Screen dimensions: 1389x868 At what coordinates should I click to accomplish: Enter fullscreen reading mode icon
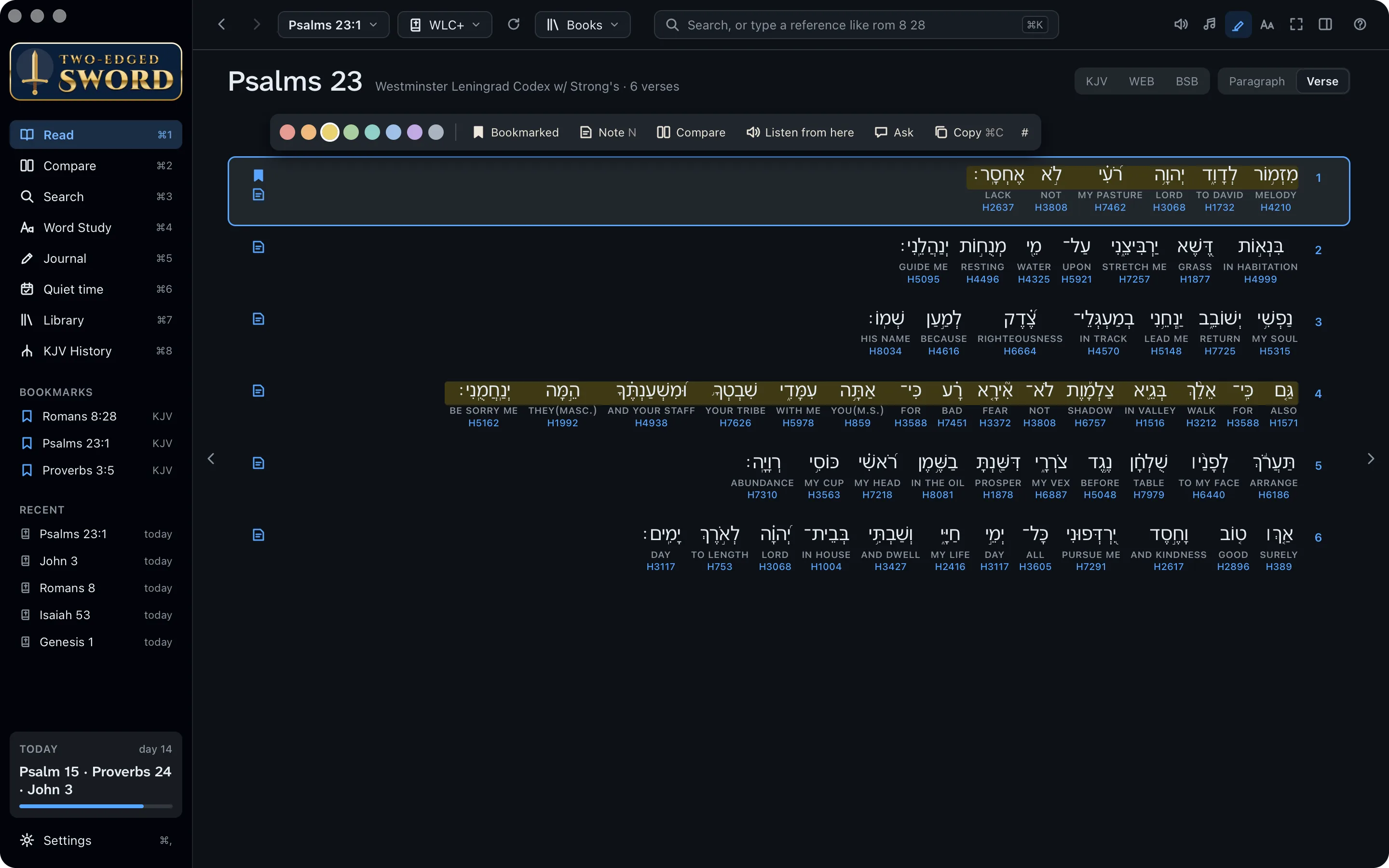click(1296, 25)
